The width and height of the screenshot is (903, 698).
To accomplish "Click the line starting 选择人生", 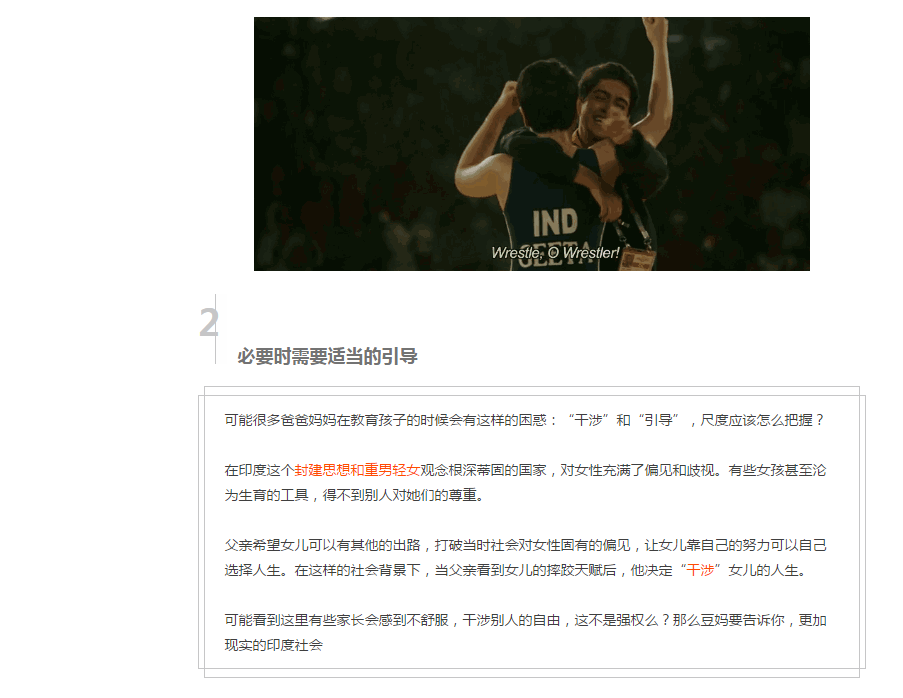I will coord(517,570).
